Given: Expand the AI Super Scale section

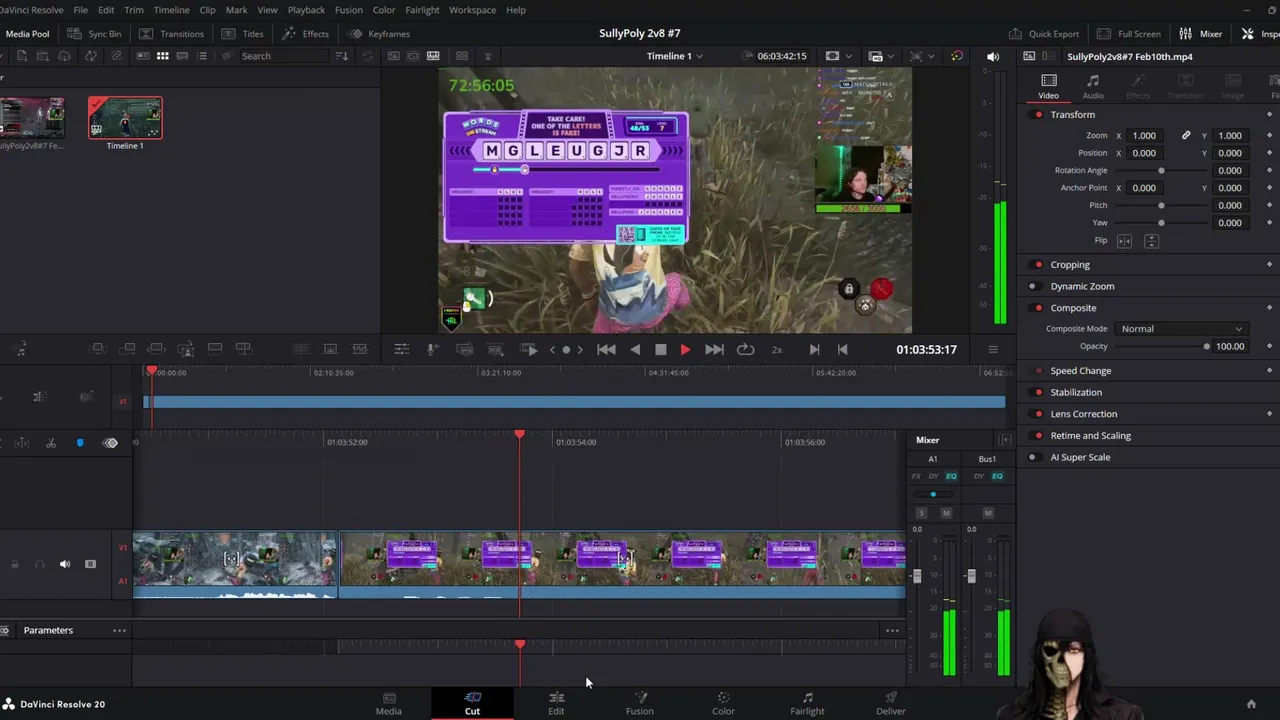Looking at the screenshot, I should (x=1080, y=458).
